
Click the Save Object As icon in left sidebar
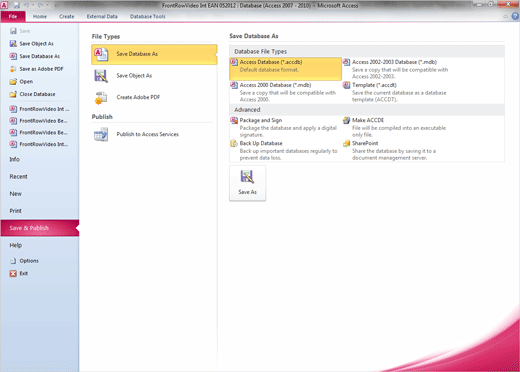(13, 44)
